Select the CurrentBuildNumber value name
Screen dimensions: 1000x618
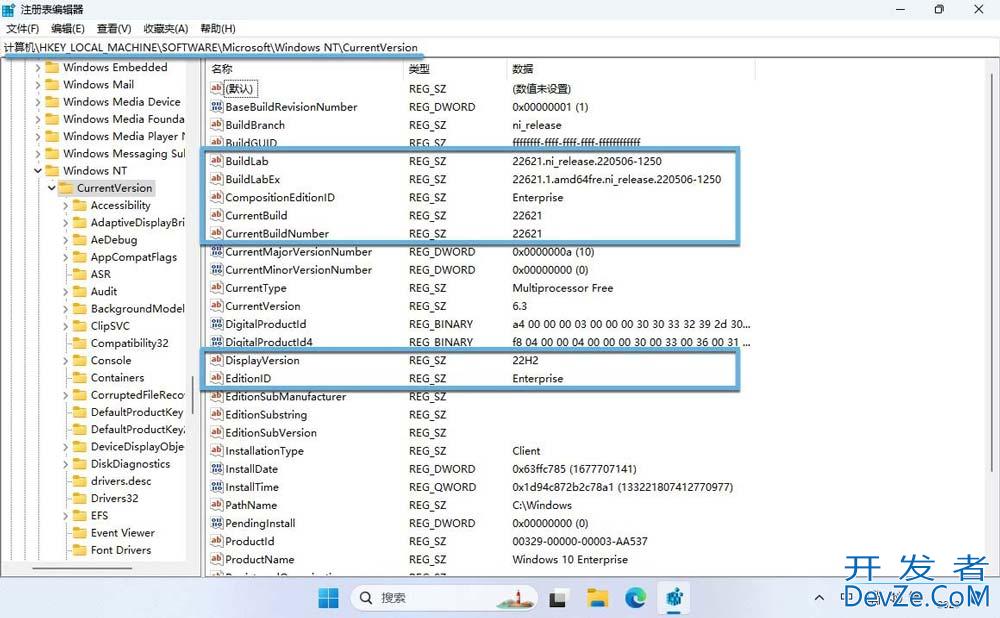point(277,233)
